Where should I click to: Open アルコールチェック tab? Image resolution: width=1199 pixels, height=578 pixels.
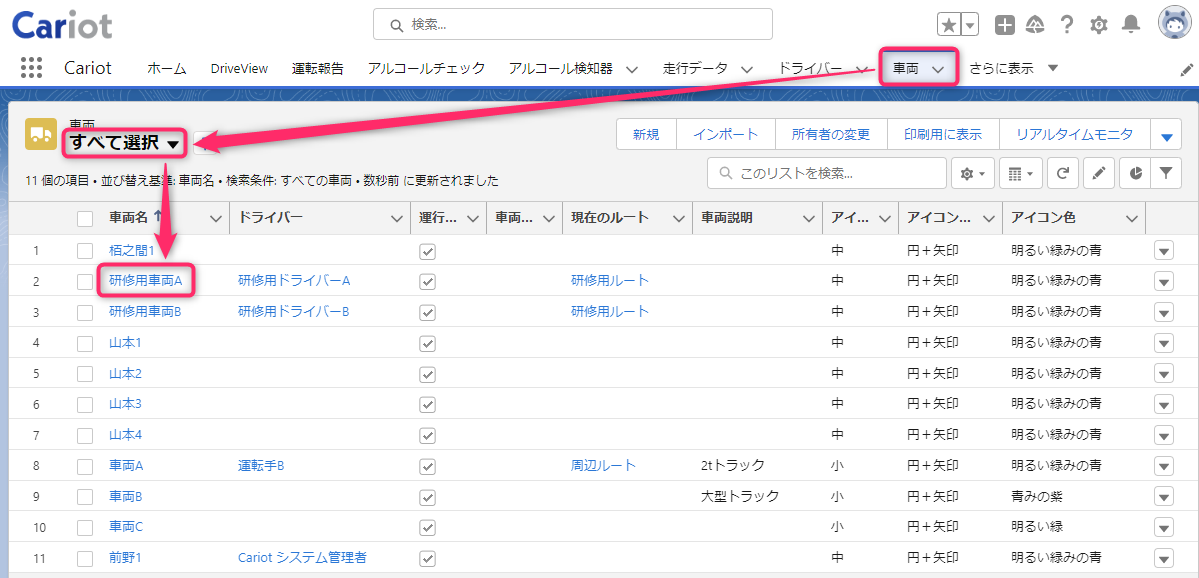tap(426, 68)
